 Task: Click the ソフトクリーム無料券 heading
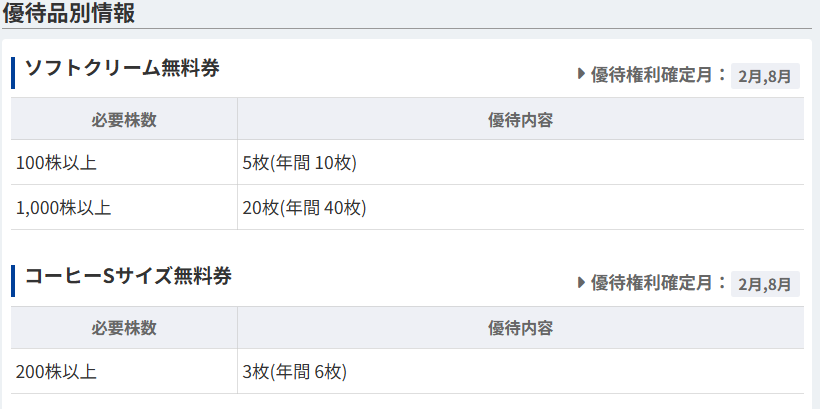coord(122,69)
